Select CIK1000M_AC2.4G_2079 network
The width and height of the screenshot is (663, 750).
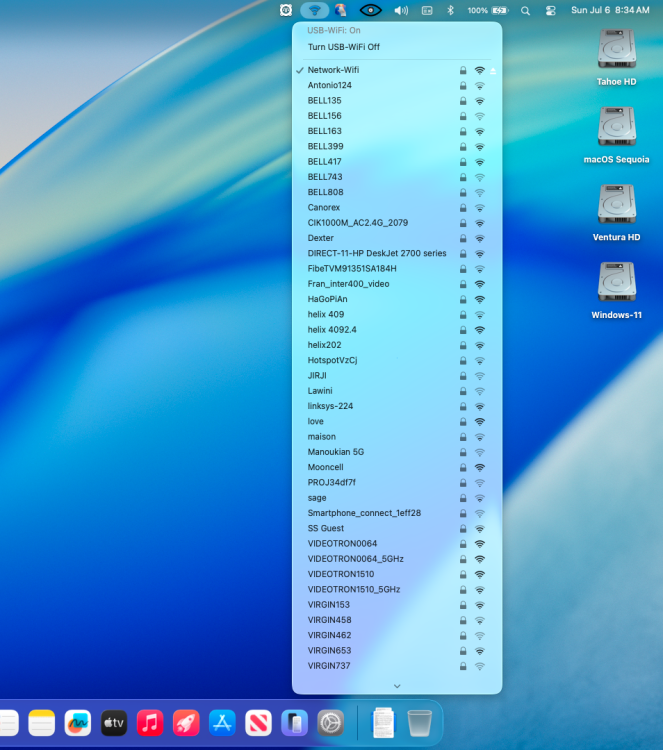(397, 223)
